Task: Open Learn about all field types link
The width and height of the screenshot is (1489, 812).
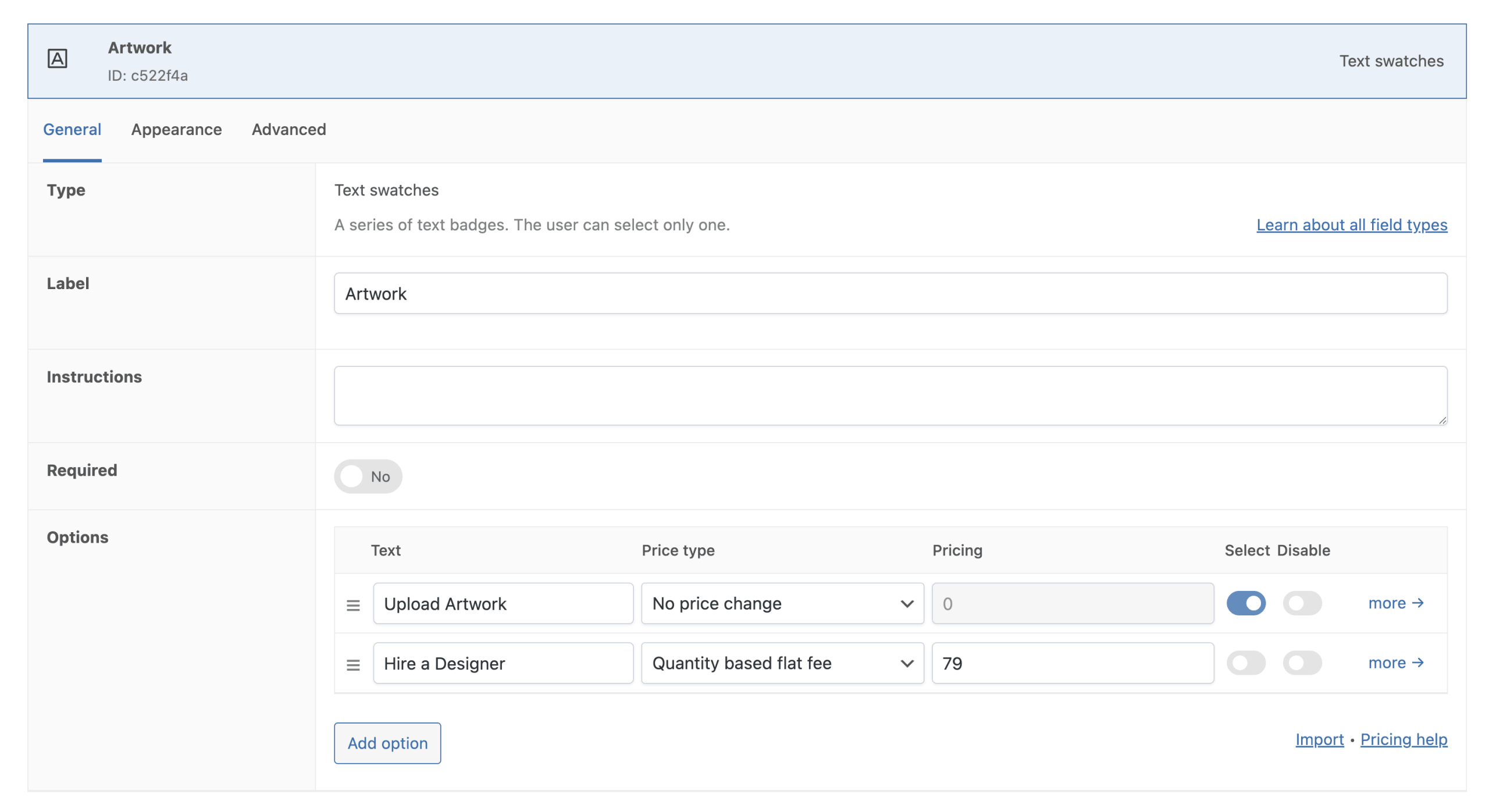Action: click(x=1351, y=225)
